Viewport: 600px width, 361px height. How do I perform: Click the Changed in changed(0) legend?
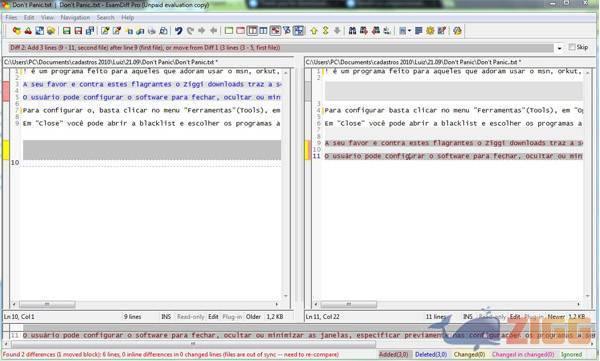click(523, 354)
